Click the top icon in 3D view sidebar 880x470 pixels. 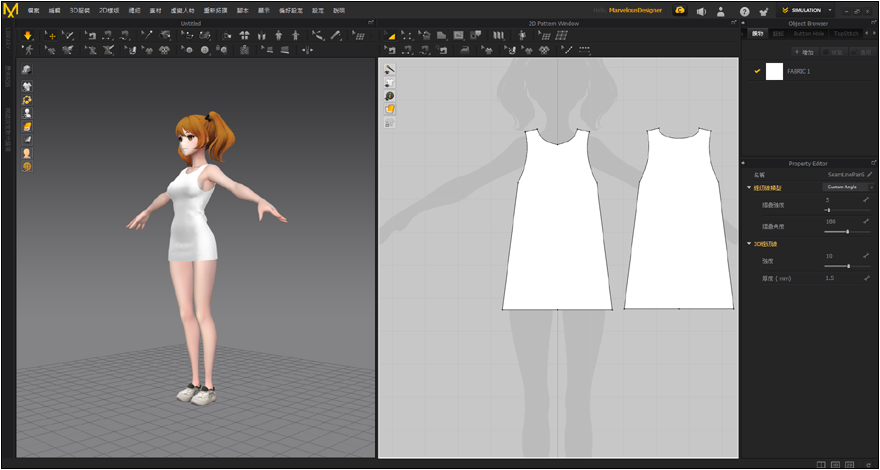click(26, 69)
